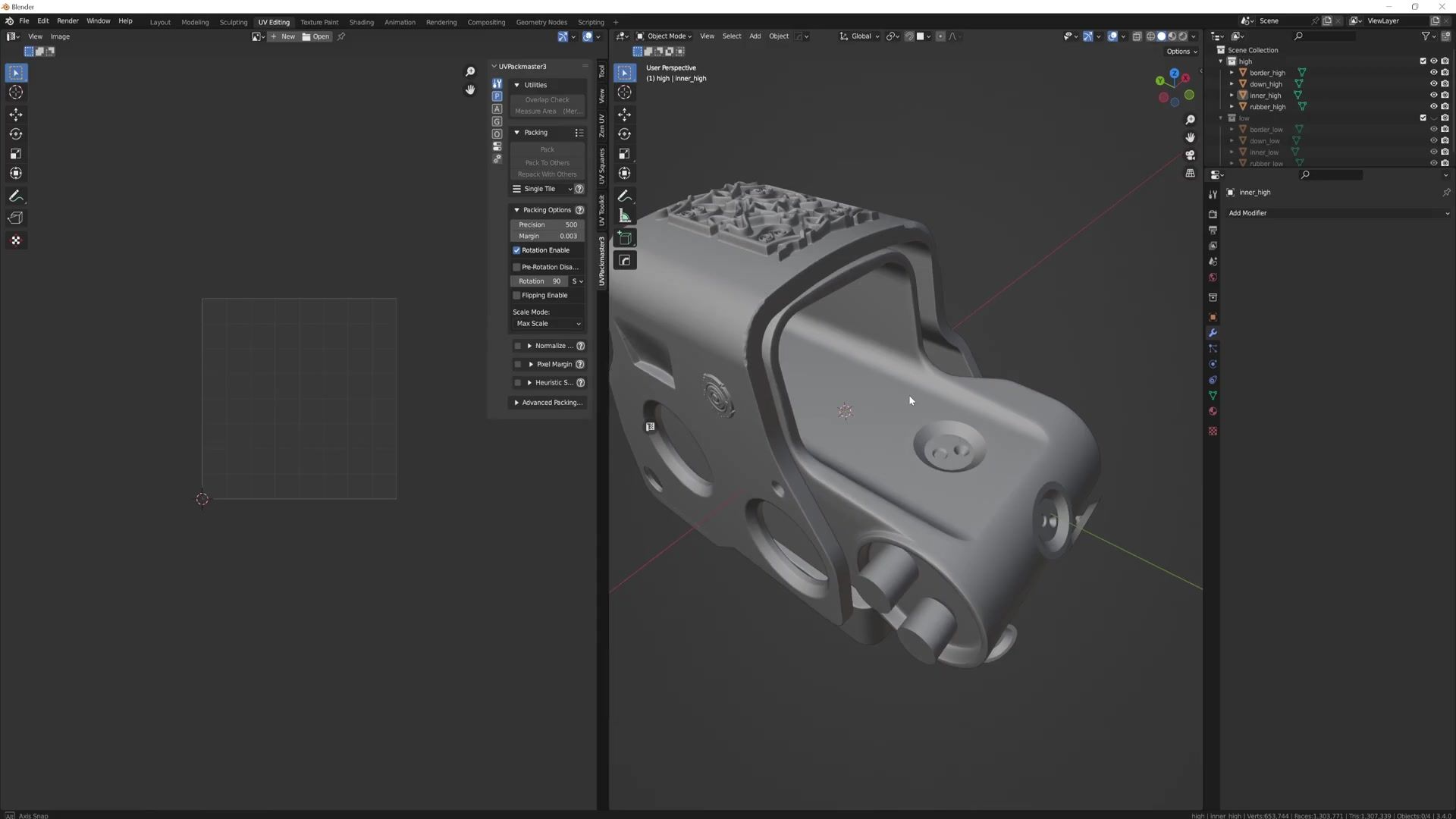Hide border_high object with eye icon
Viewport: 1456px width, 819px height.
click(x=1433, y=73)
